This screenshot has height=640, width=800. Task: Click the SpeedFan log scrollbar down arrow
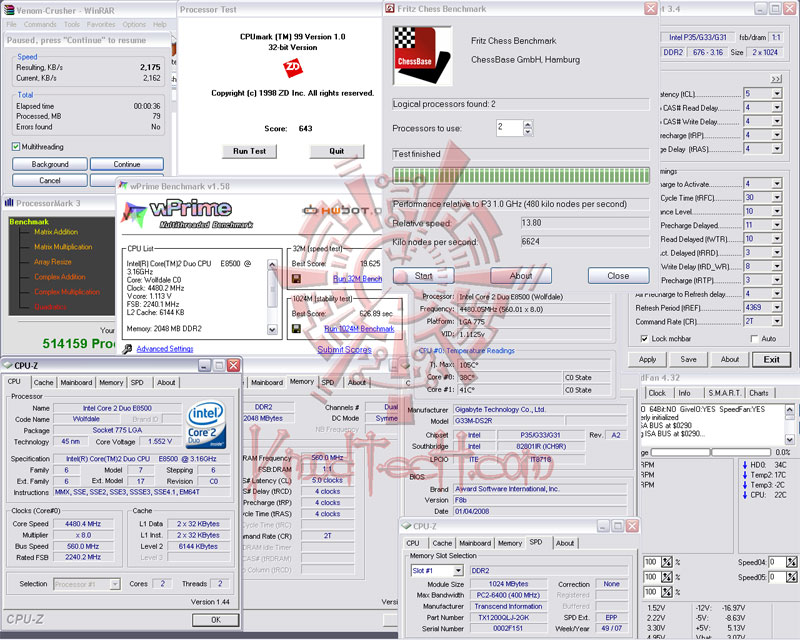click(x=790, y=439)
